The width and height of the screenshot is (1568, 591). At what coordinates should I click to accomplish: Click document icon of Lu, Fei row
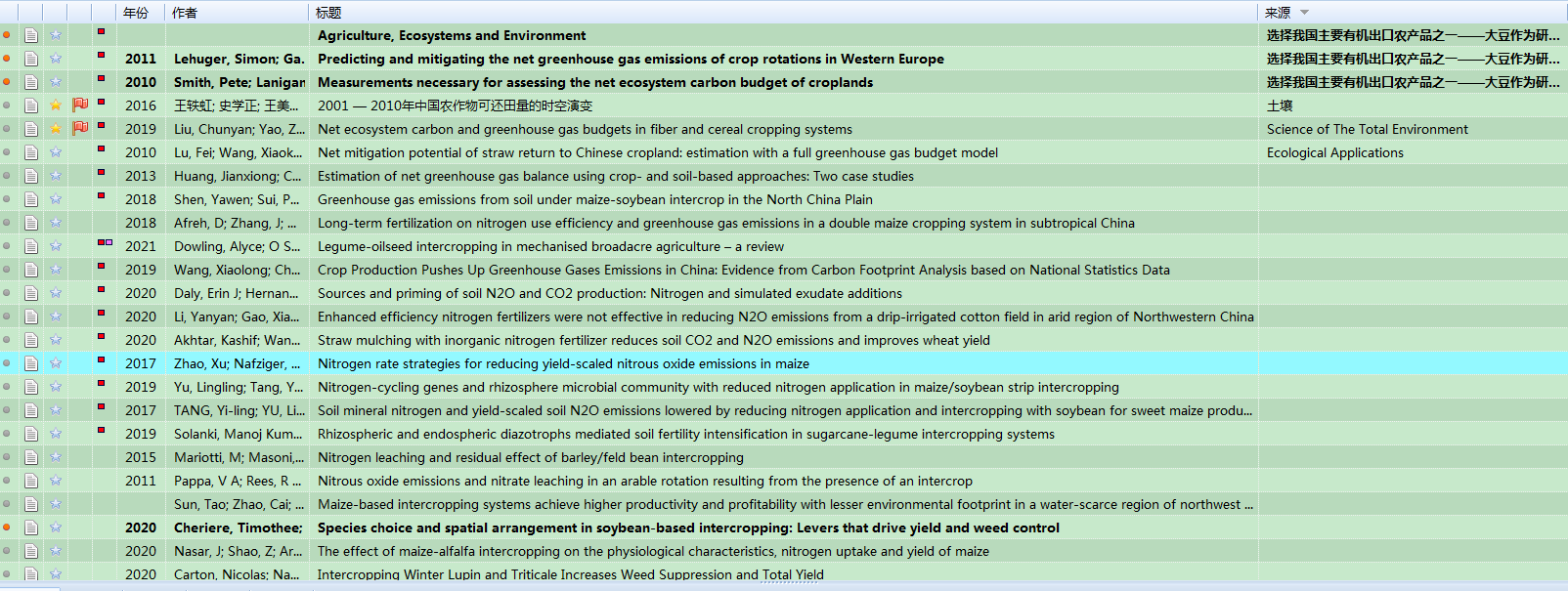(31, 152)
